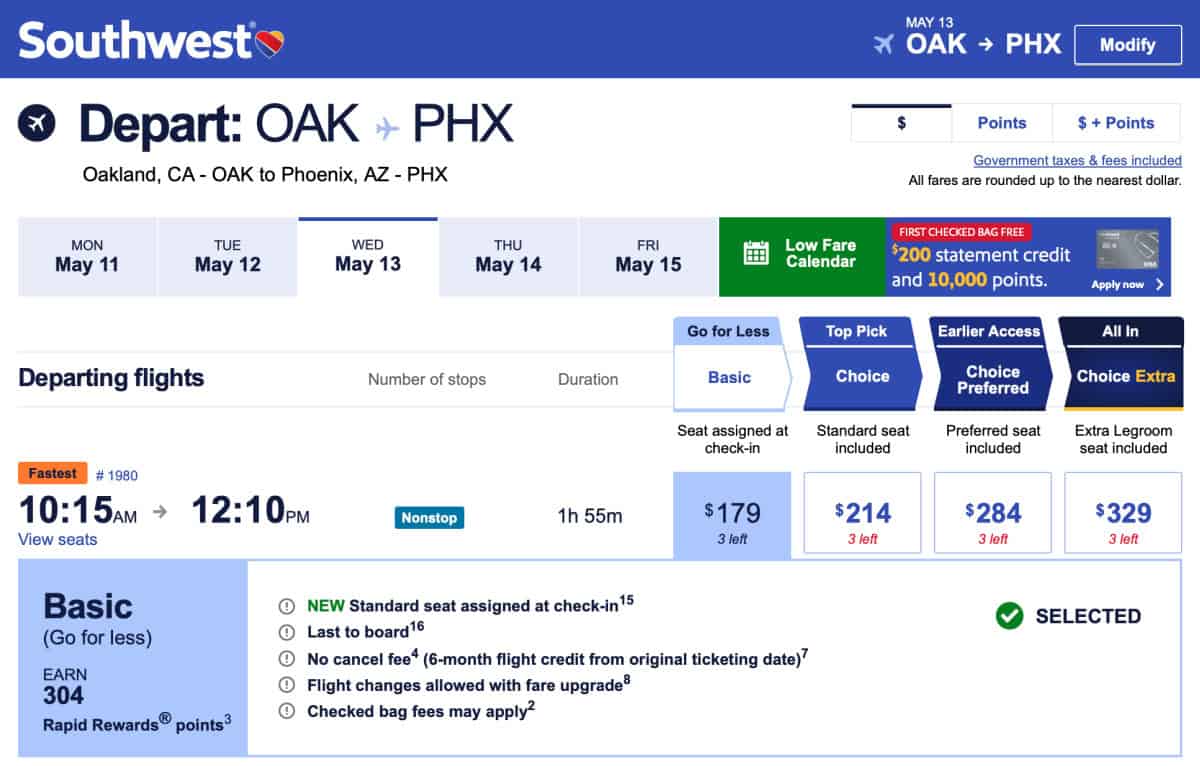Screen dimensions: 1200x766
Task: Click the info icon beside Checked bag fees
Action: click(287, 712)
